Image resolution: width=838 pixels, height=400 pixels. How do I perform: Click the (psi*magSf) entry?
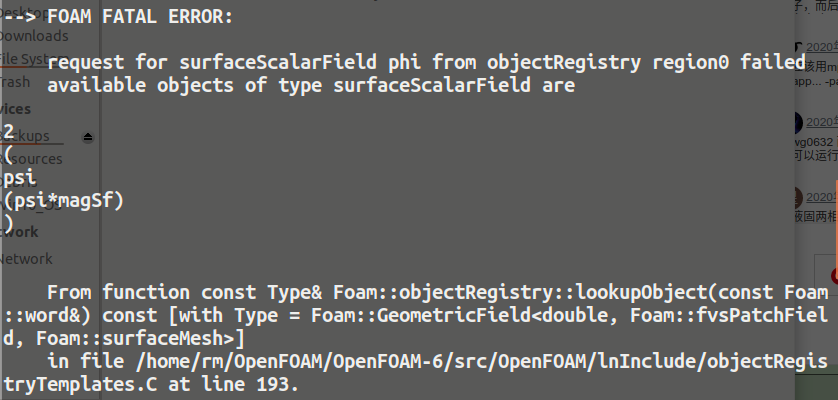click(x=64, y=202)
